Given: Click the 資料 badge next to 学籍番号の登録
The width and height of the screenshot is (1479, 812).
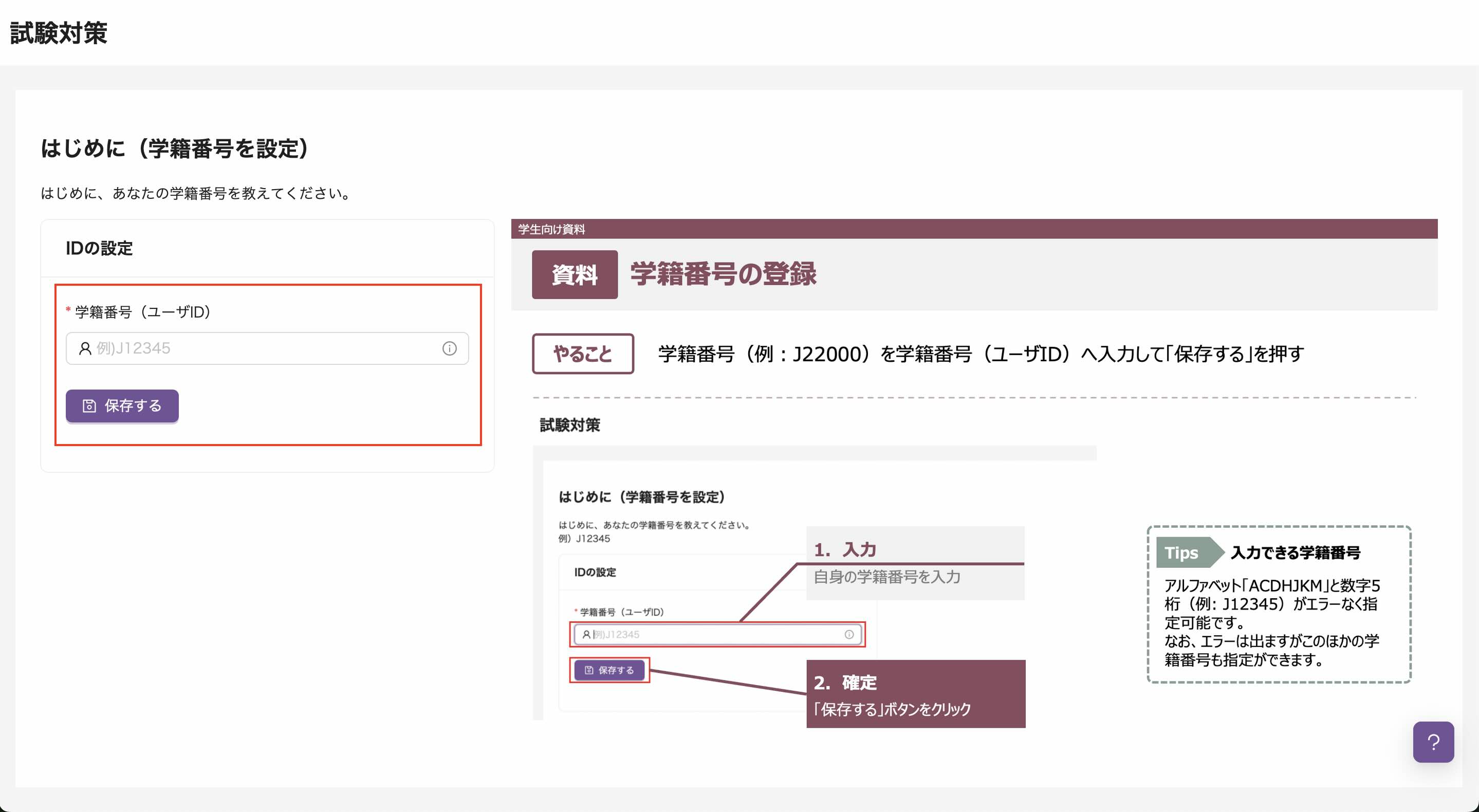Looking at the screenshot, I should click(574, 275).
